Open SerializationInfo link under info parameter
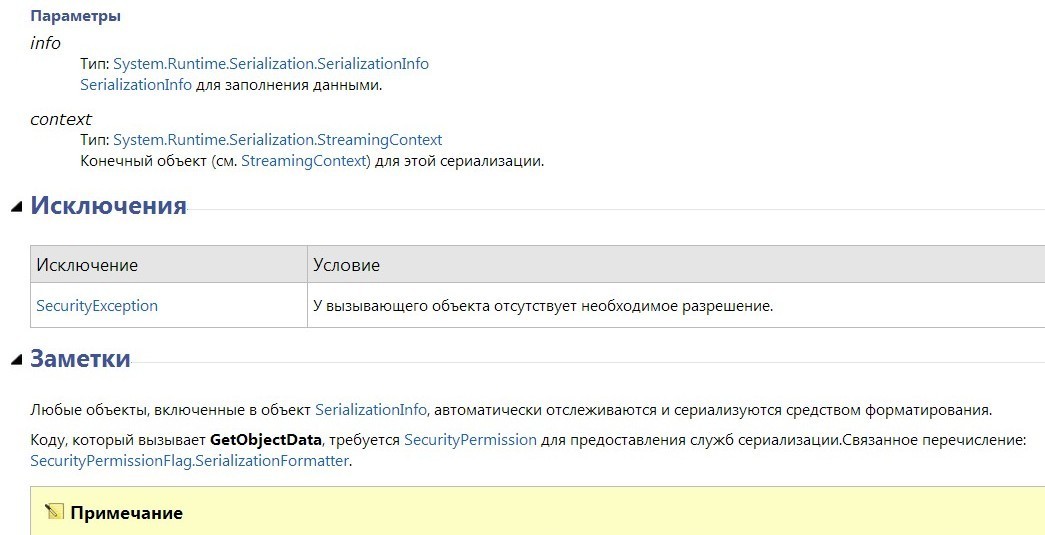The width and height of the screenshot is (1045, 535). (136, 85)
